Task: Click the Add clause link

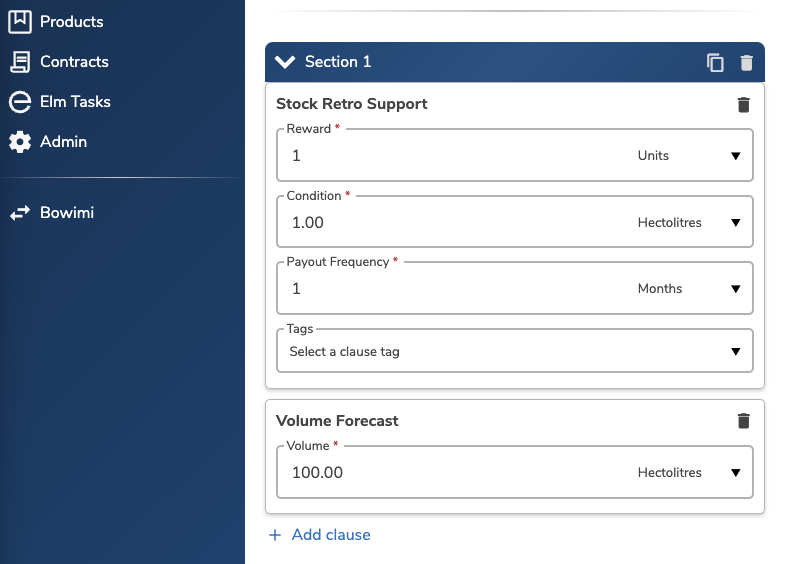Action: [x=320, y=535]
